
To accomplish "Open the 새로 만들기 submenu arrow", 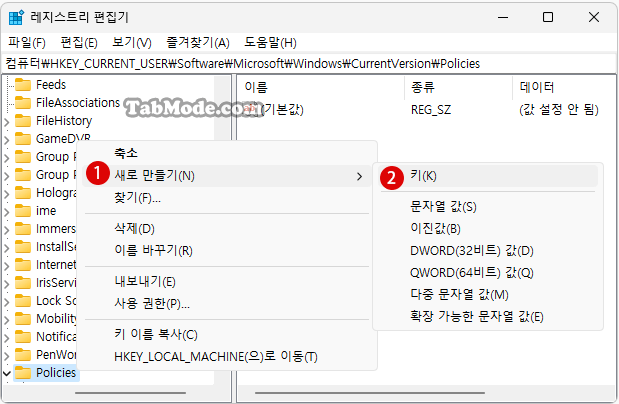I will 359,177.
